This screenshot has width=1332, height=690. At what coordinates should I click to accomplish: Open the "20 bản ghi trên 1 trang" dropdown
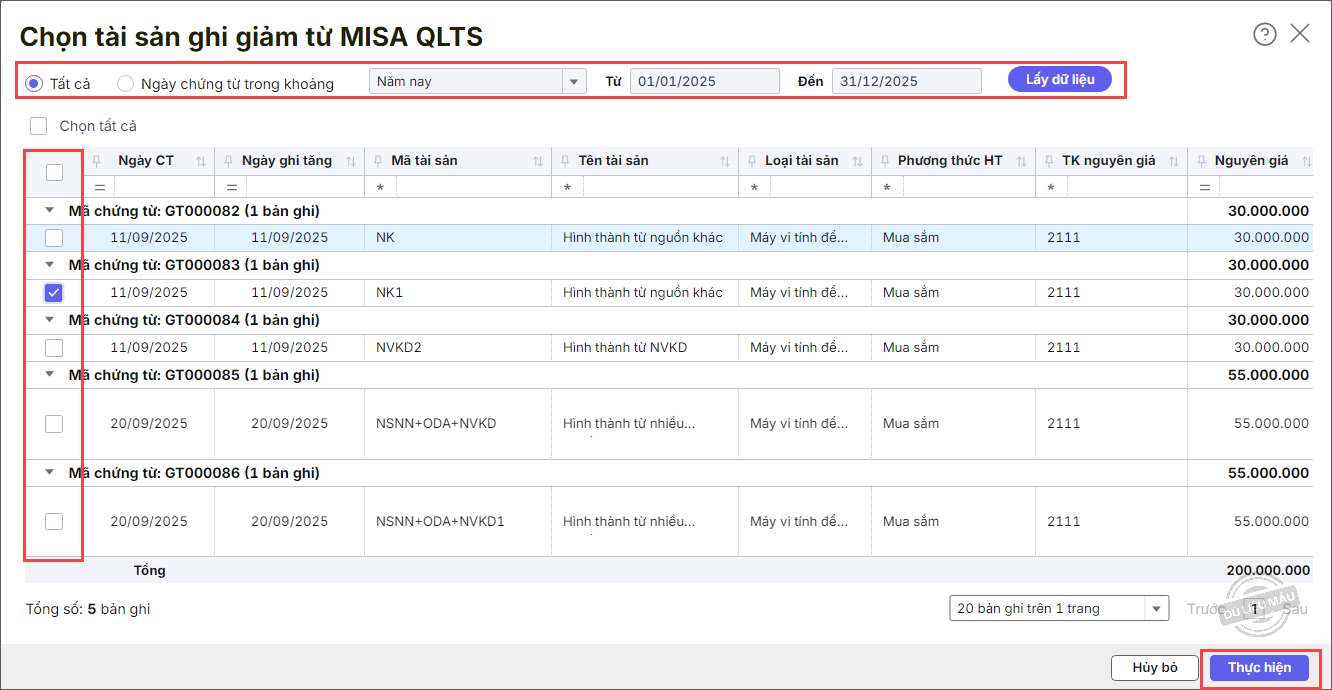[x=1157, y=608]
